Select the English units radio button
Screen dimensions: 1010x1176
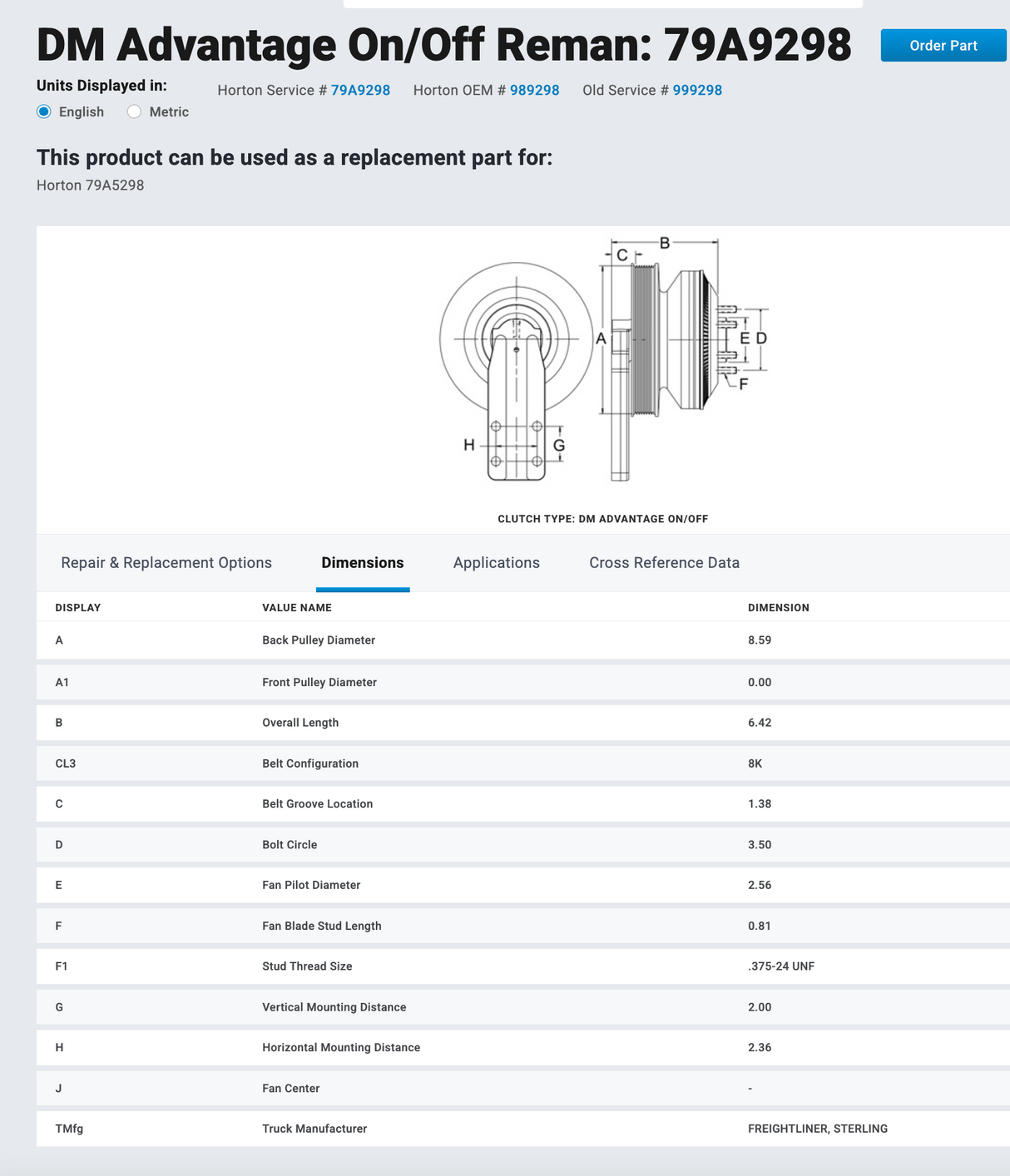coord(45,111)
